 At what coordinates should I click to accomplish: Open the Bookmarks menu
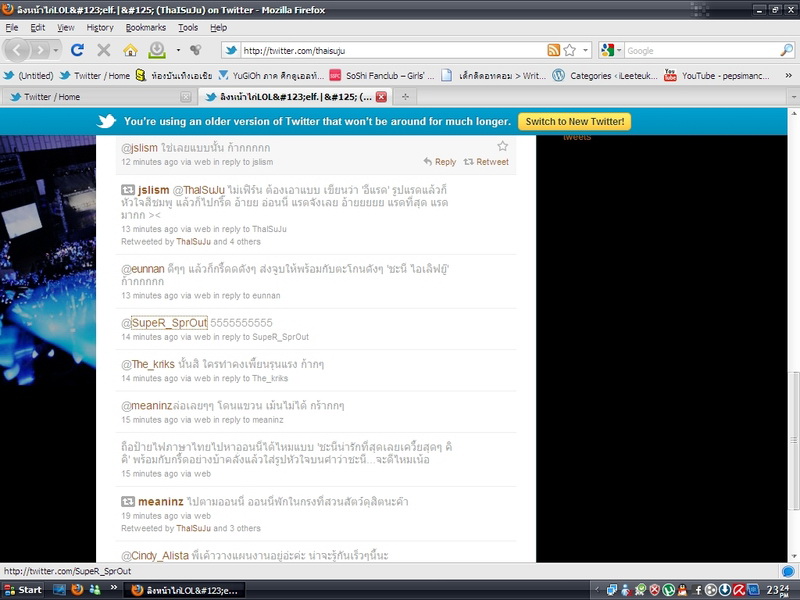pos(145,28)
